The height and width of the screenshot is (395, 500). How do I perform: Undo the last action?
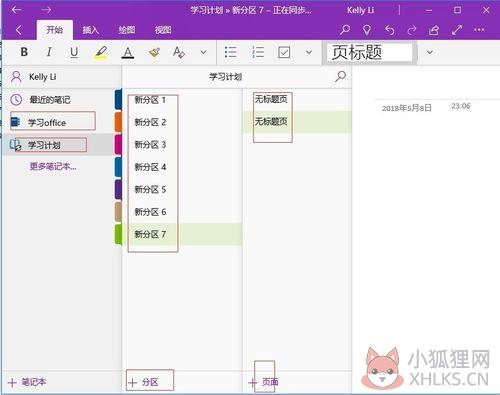click(389, 30)
